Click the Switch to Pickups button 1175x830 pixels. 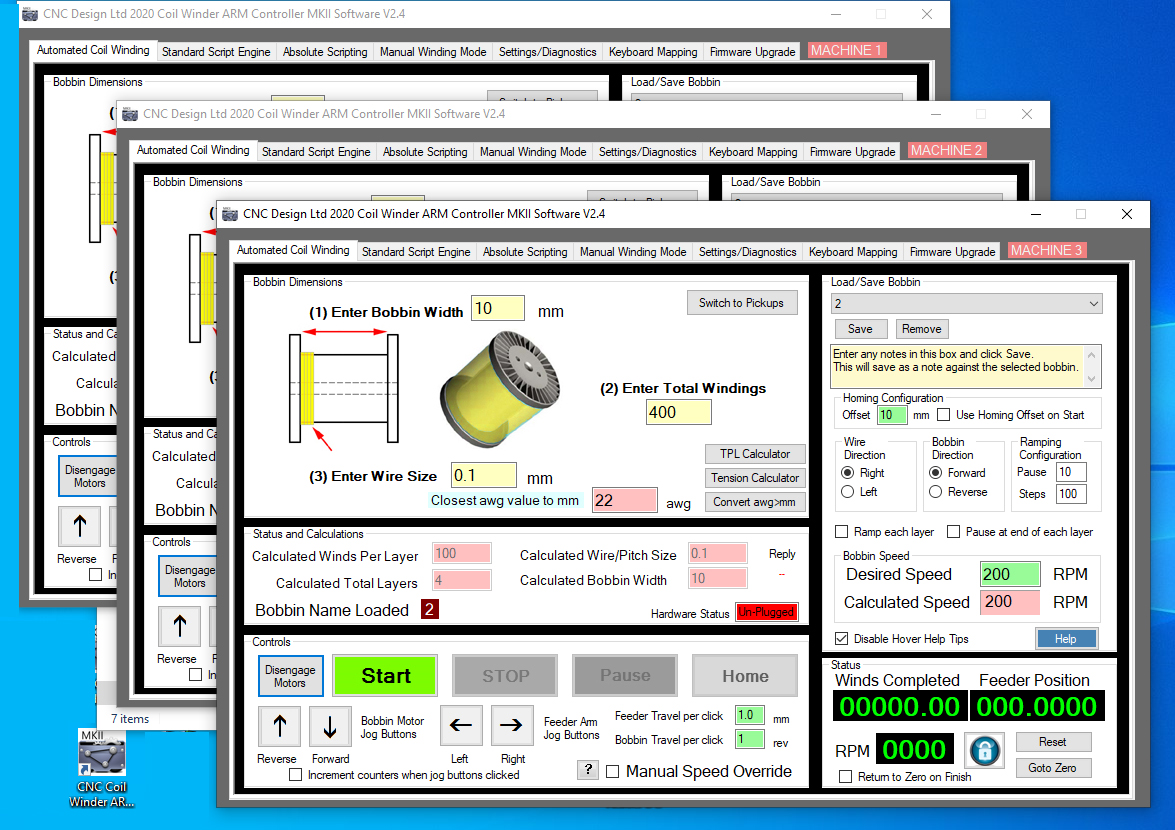click(x=742, y=303)
